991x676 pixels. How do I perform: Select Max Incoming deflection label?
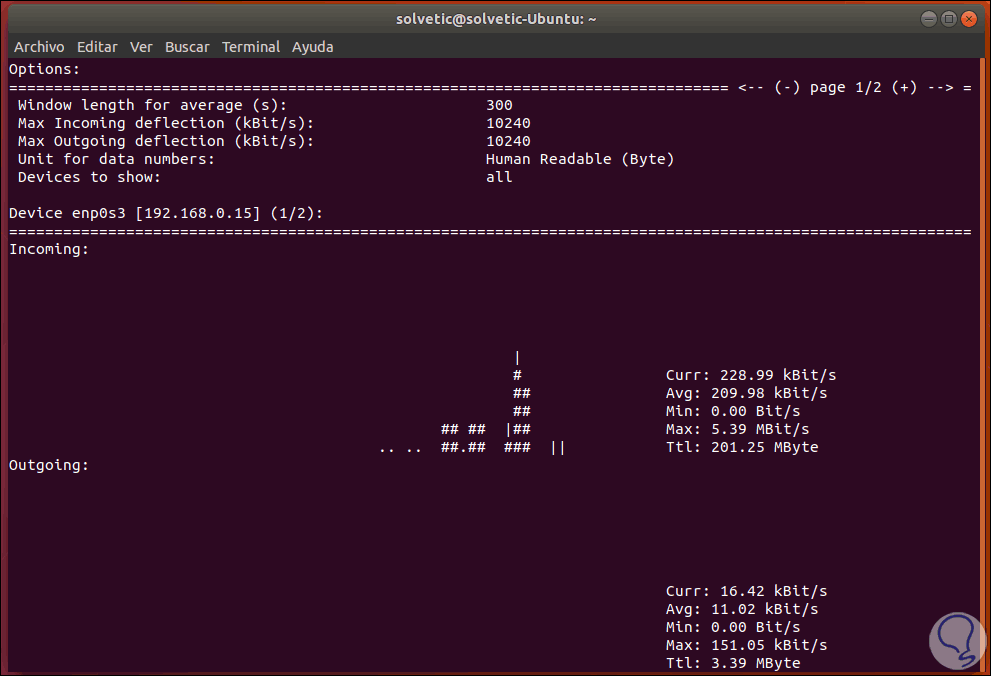[166, 123]
